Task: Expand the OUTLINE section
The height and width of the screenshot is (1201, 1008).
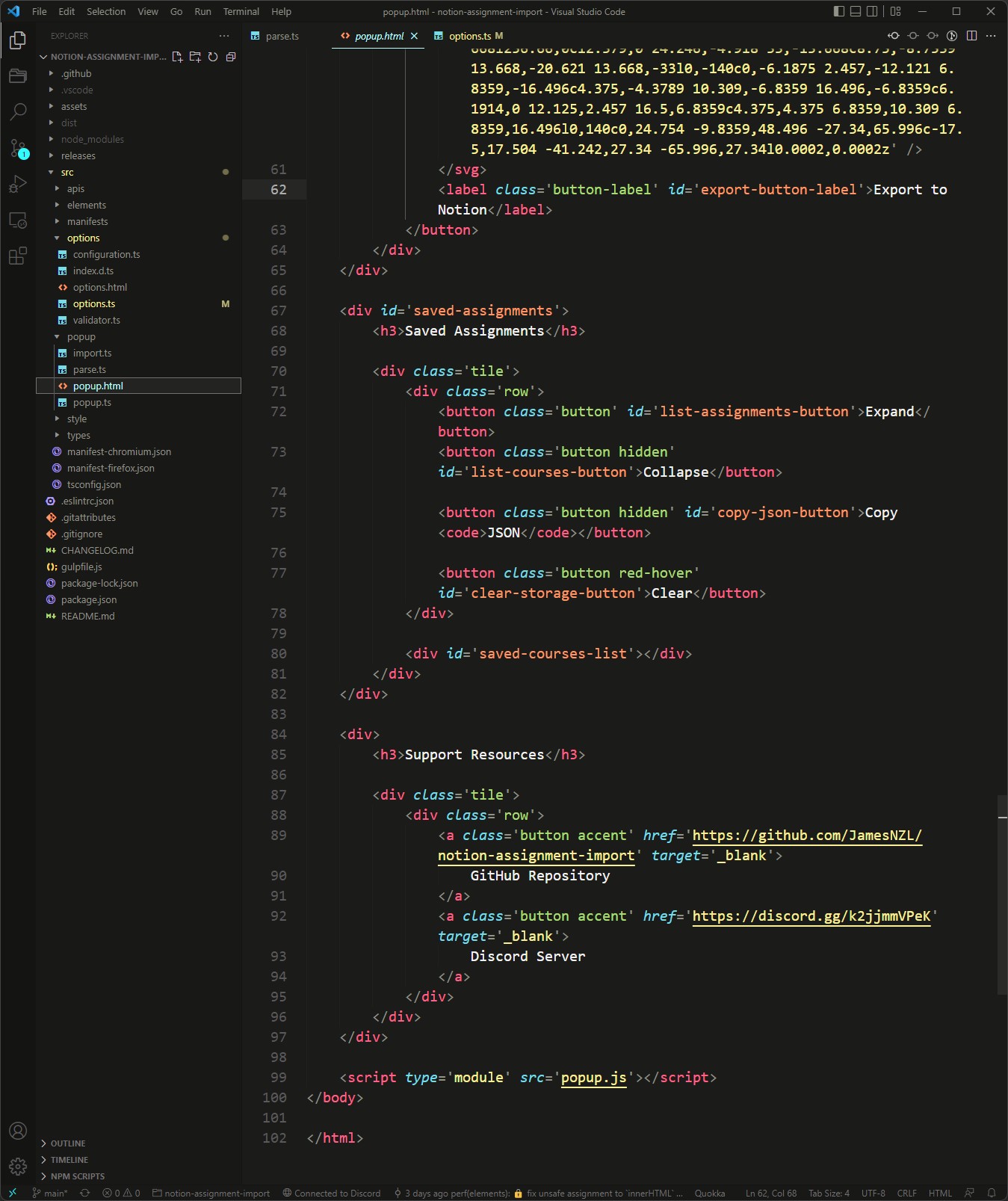Action: [68, 1143]
